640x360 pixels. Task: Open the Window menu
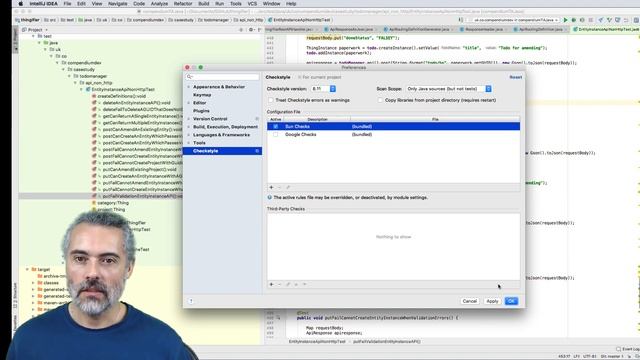(271, 4)
